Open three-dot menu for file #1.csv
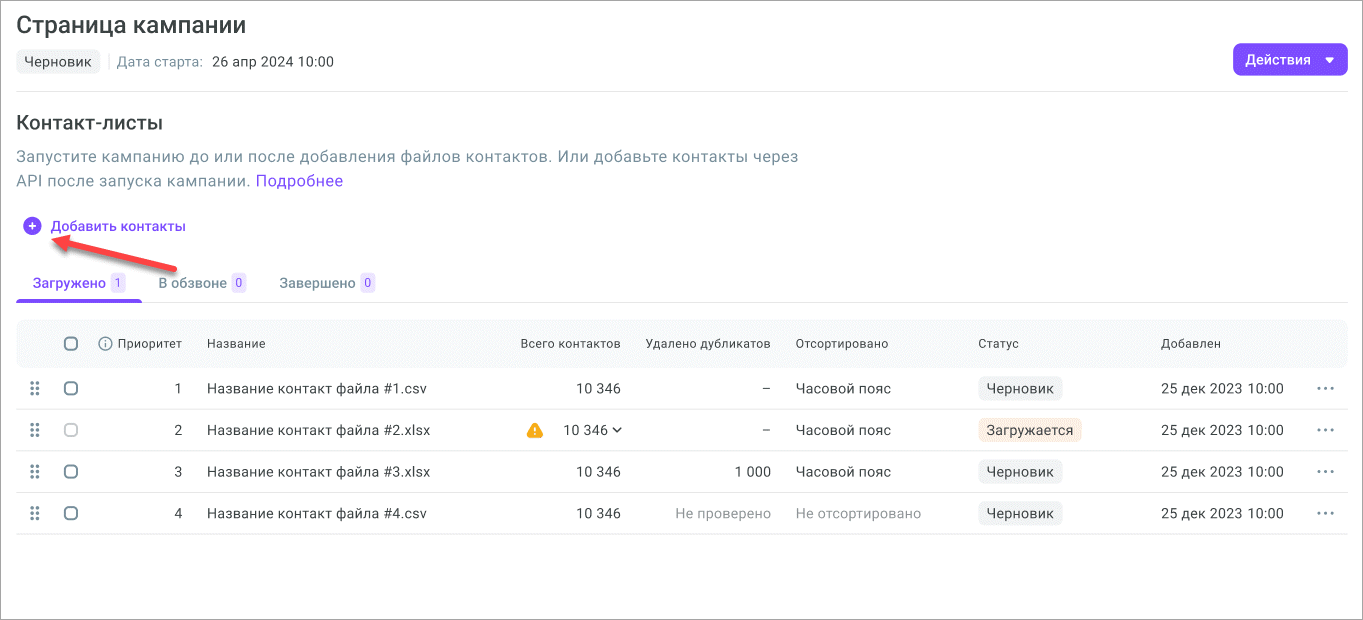 click(1326, 389)
